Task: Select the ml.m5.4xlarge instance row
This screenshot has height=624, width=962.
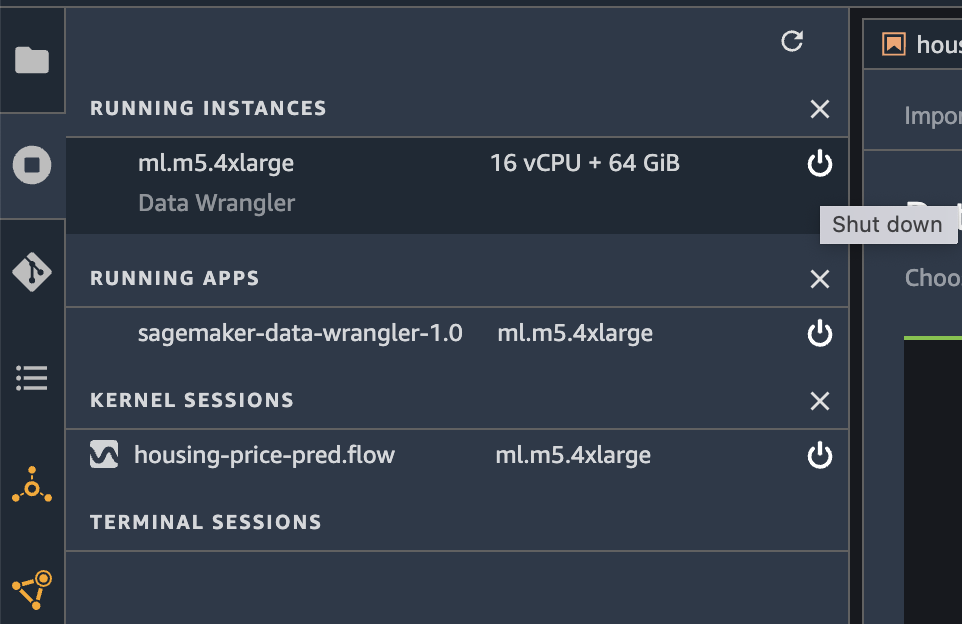Action: [216, 163]
